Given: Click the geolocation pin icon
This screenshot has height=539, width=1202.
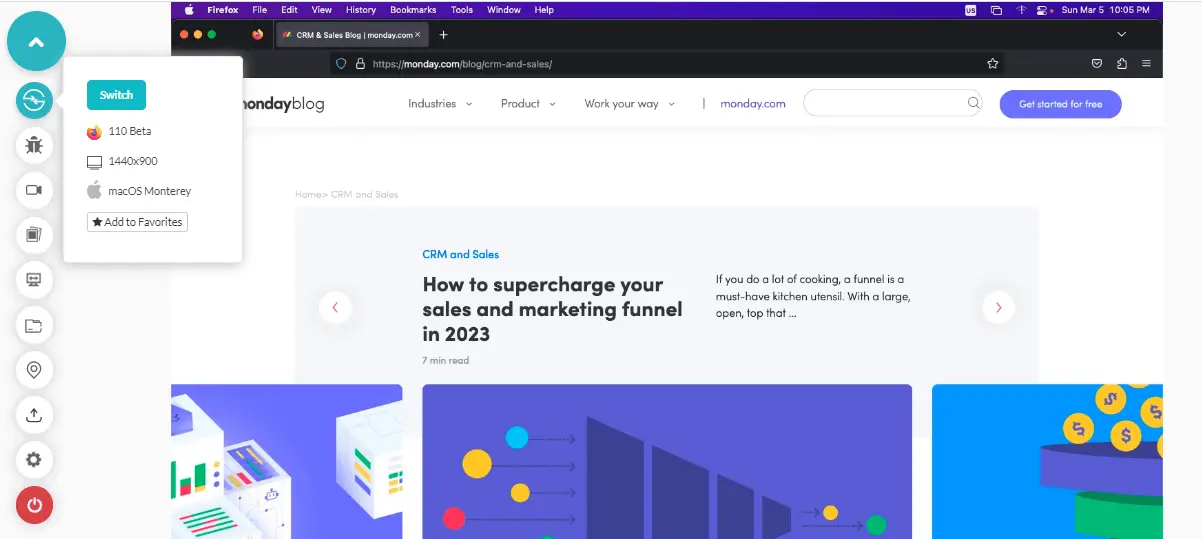Looking at the screenshot, I should 34,370.
